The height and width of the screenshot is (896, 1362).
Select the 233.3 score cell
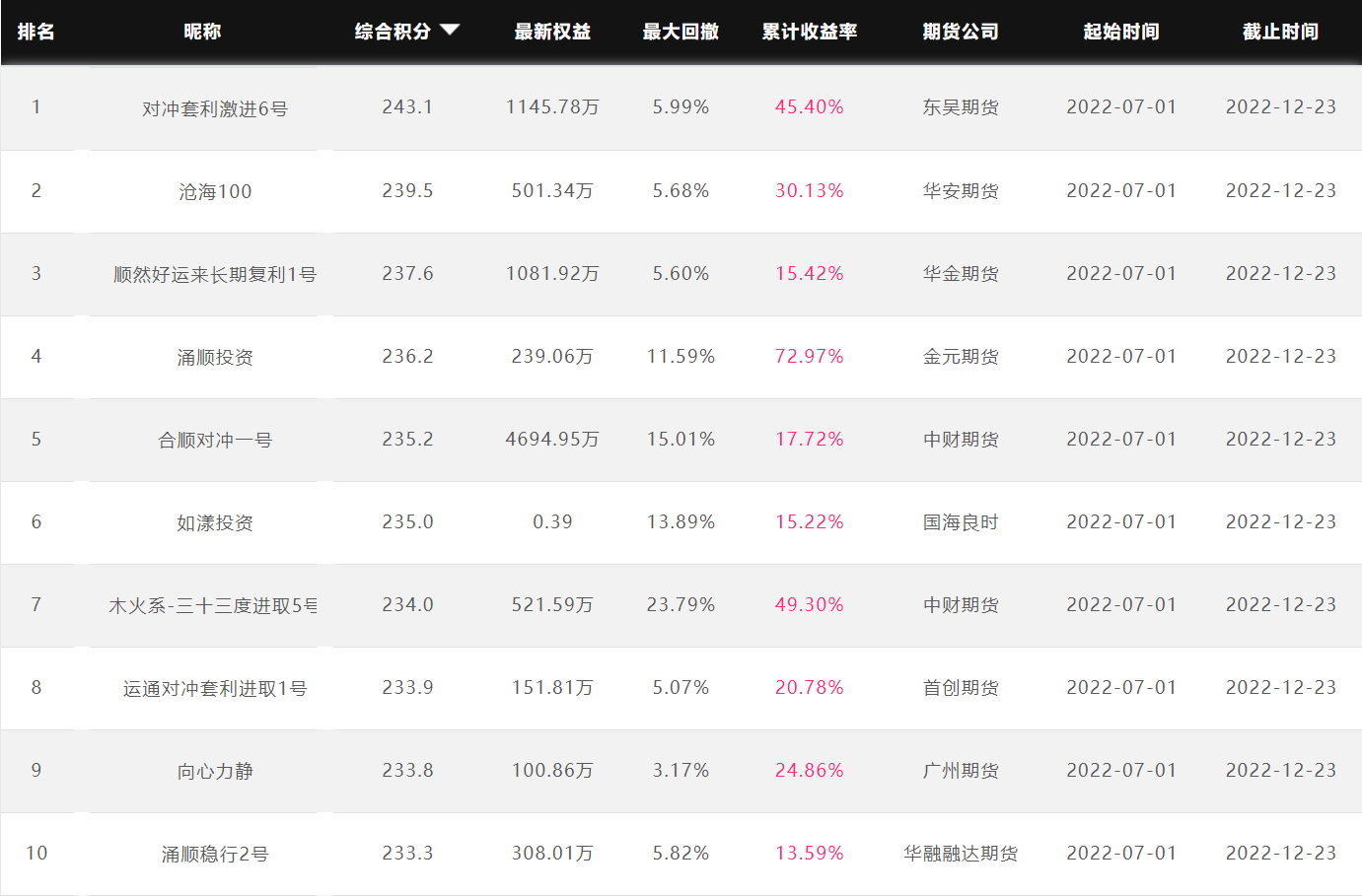(407, 853)
